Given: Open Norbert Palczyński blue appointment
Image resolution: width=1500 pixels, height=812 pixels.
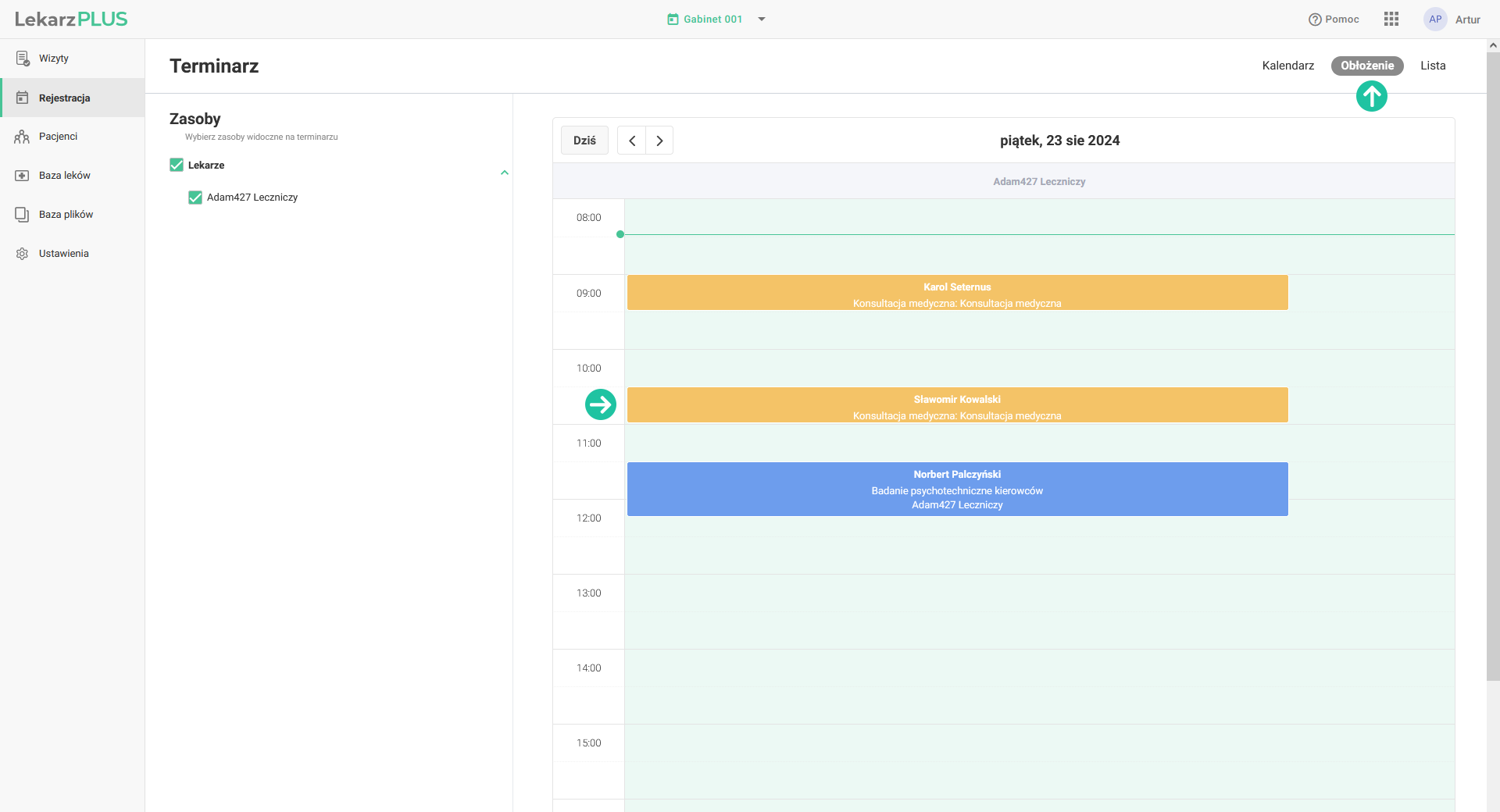Looking at the screenshot, I should [957, 489].
